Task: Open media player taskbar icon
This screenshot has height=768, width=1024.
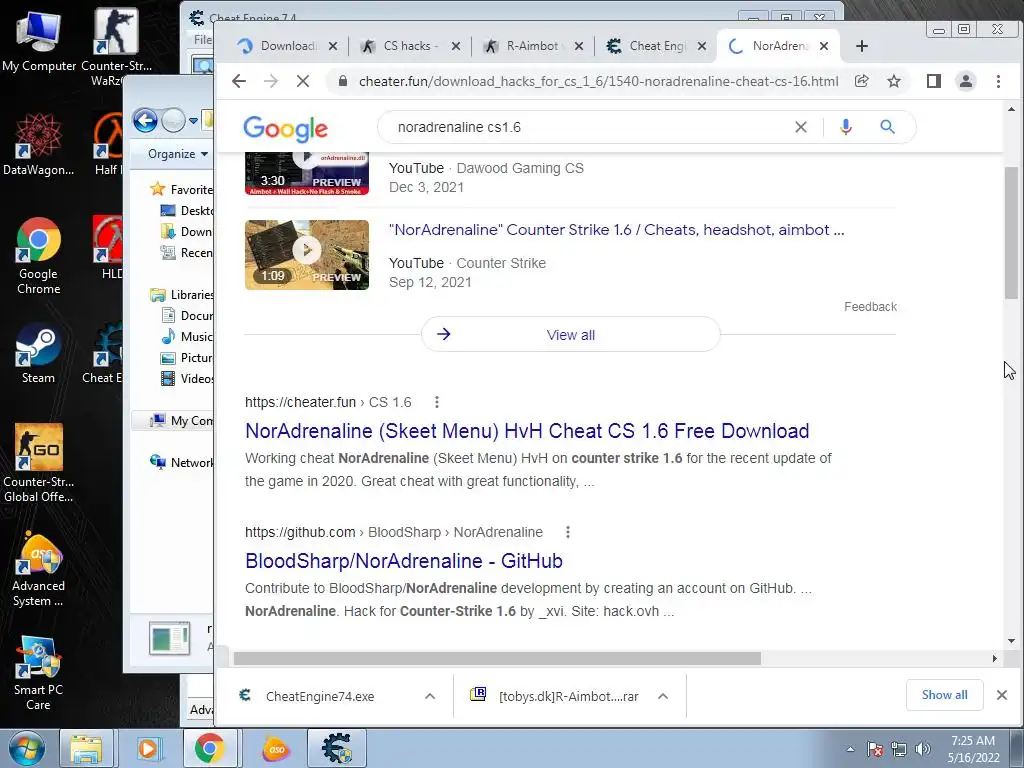Action: point(148,748)
